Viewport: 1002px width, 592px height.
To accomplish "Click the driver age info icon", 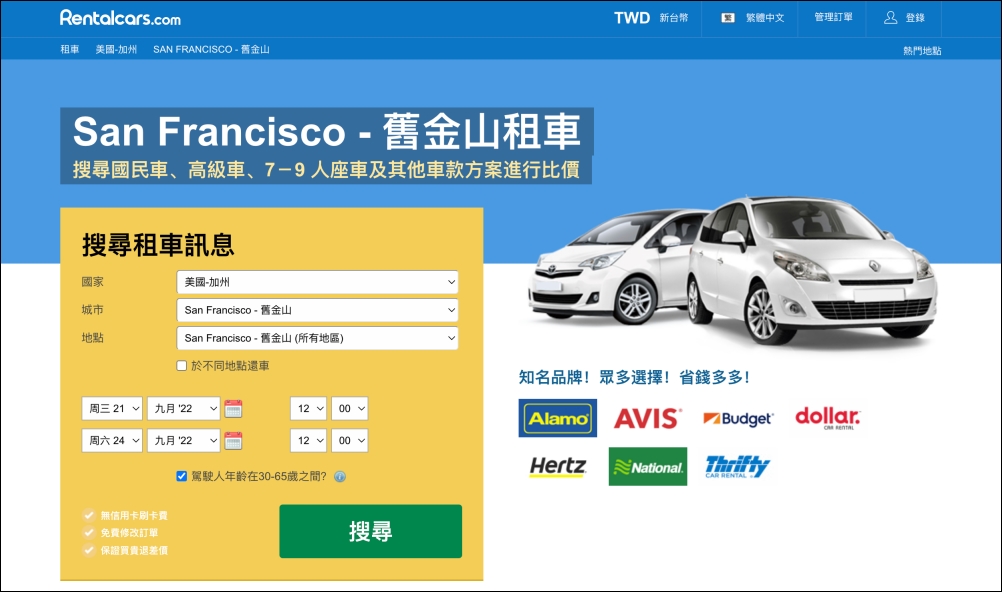I will [x=340, y=476].
